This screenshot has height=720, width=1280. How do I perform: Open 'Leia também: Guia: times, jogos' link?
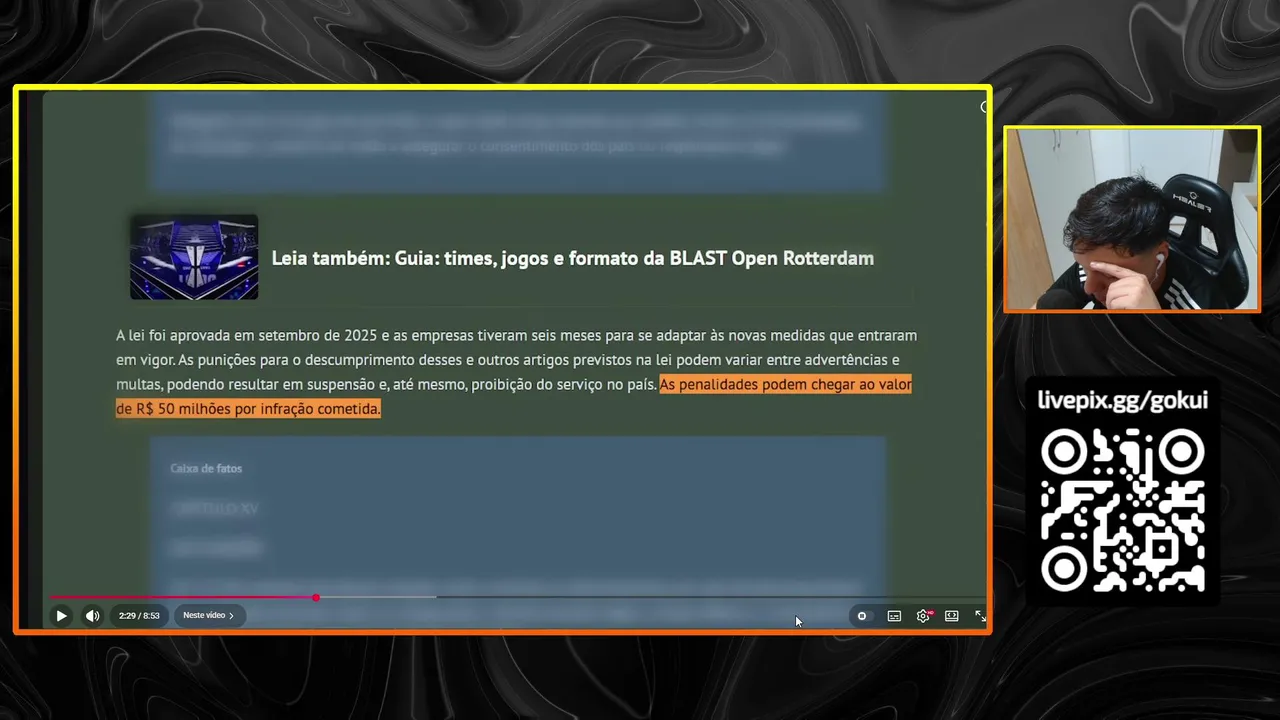click(x=573, y=258)
